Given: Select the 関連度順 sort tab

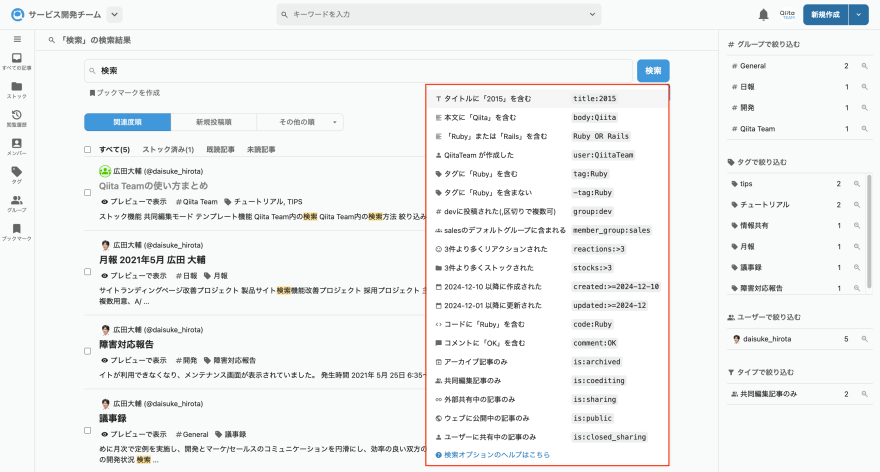Looking at the screenshot, I should click(x=127, y=122).
